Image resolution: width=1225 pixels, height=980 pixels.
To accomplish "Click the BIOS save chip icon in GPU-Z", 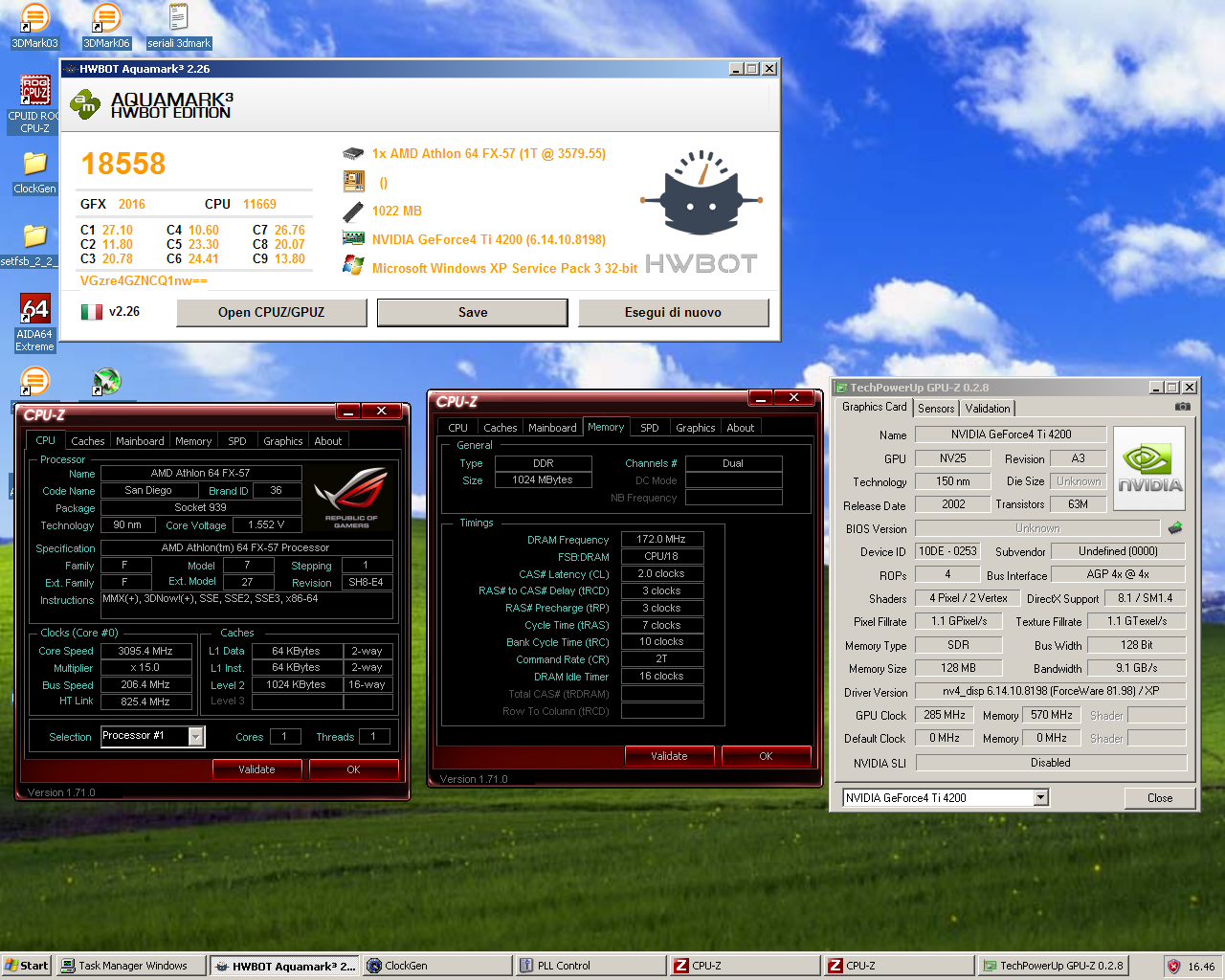I will (x=1175, y=527).
